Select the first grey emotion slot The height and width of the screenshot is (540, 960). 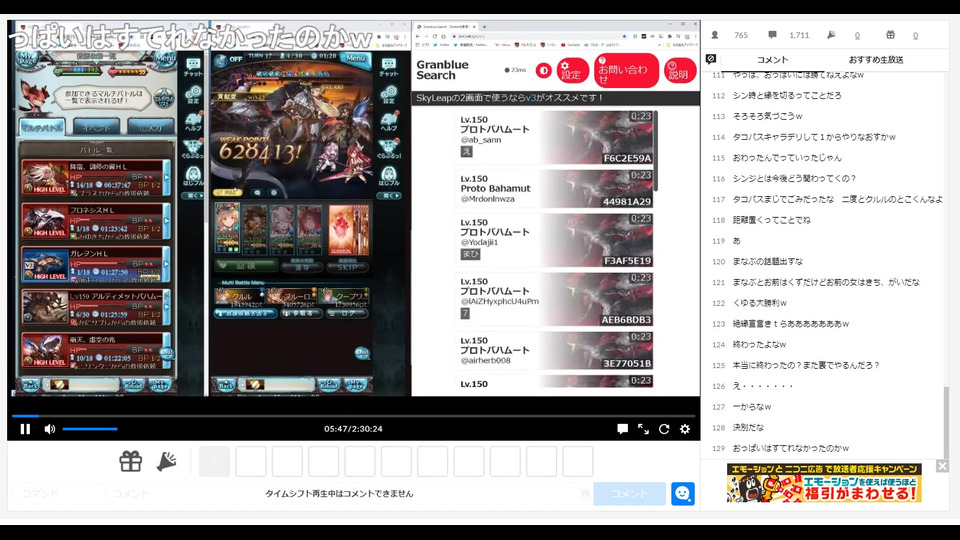point(214,461)
